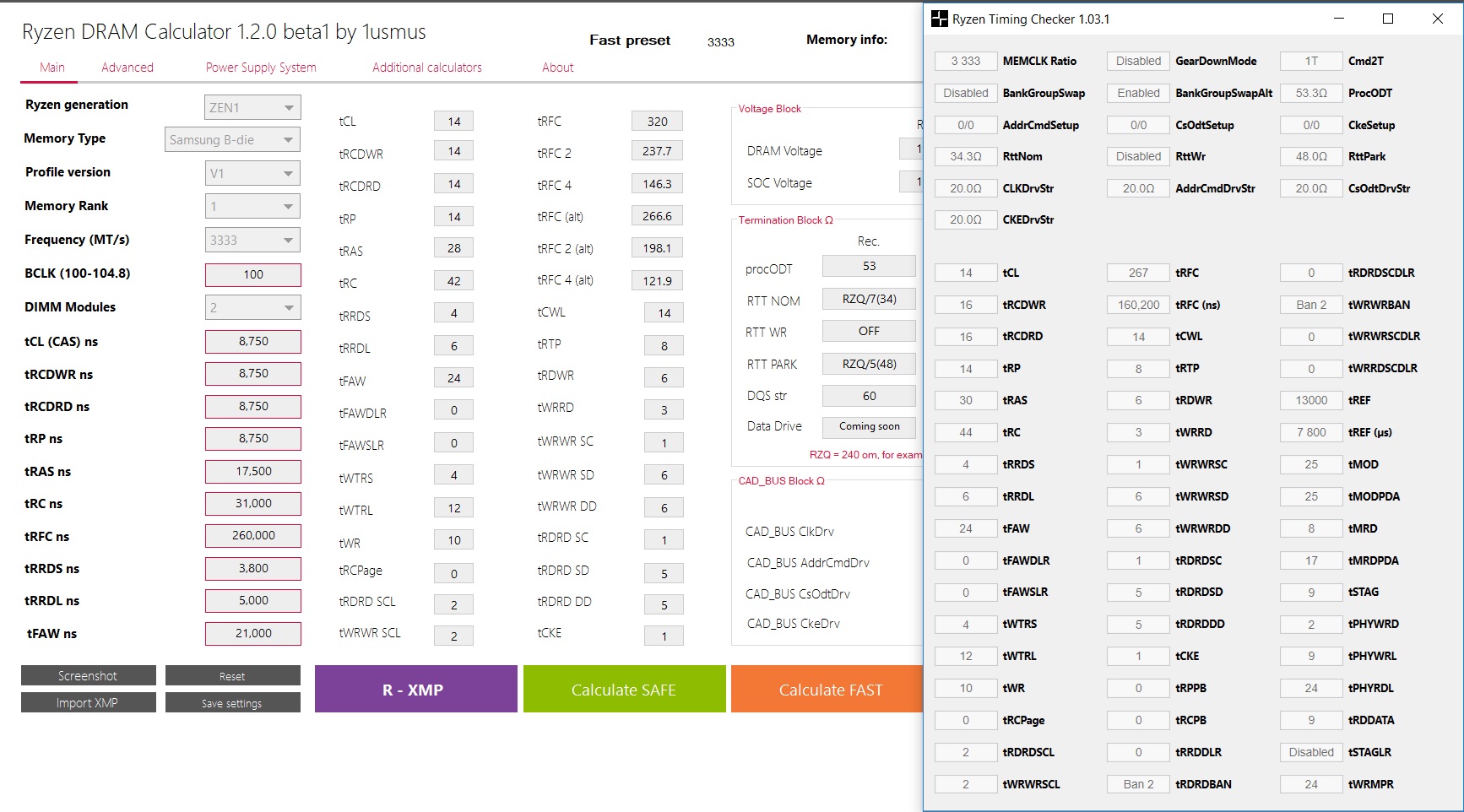The height and width of the screenshot is (812, 1464).
Task: Click the tRCDWR ns input field
Action: (x=253, y=373)
